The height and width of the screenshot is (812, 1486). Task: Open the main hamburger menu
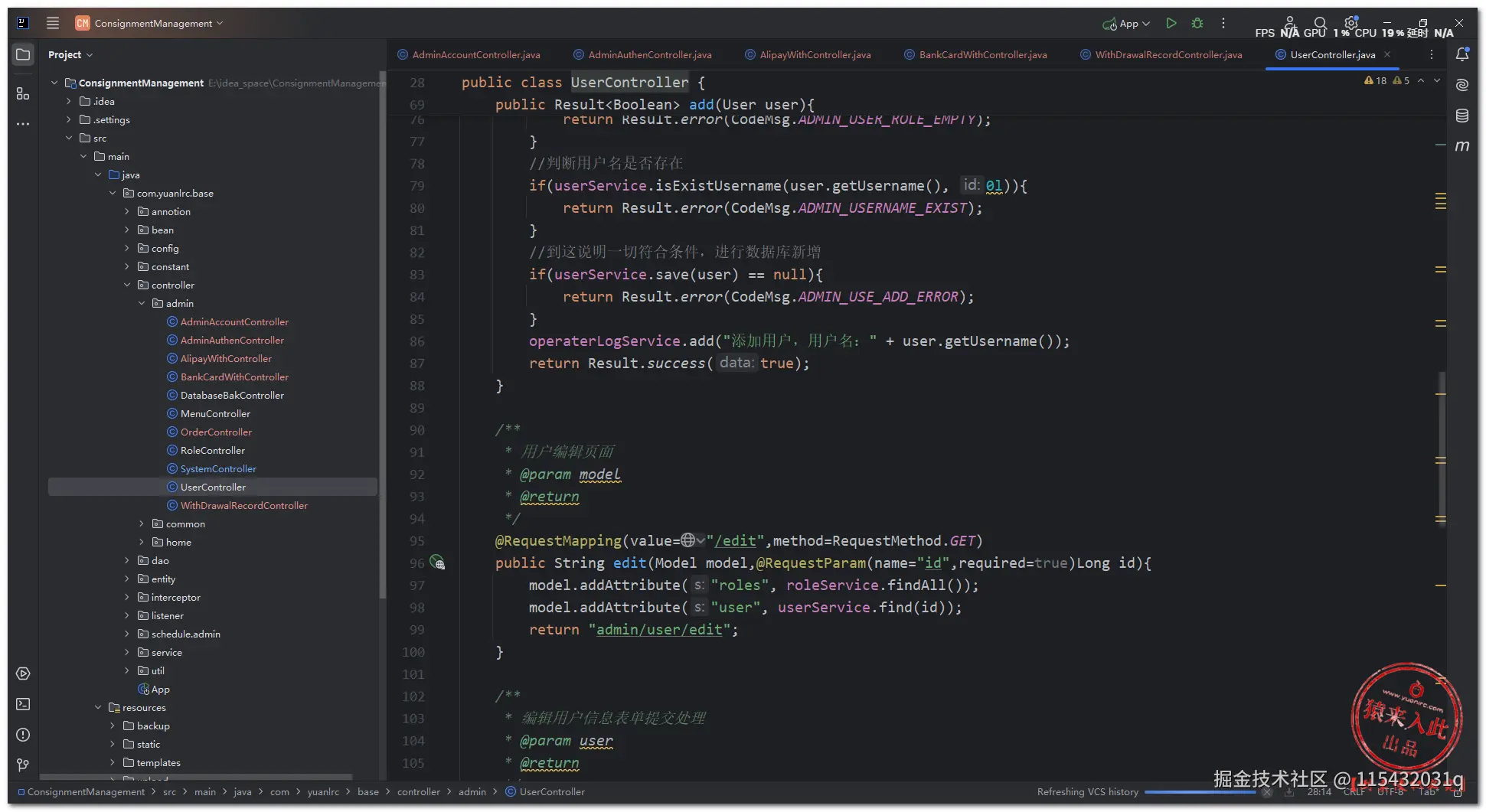pyautogui.click(x=53, y=23)
